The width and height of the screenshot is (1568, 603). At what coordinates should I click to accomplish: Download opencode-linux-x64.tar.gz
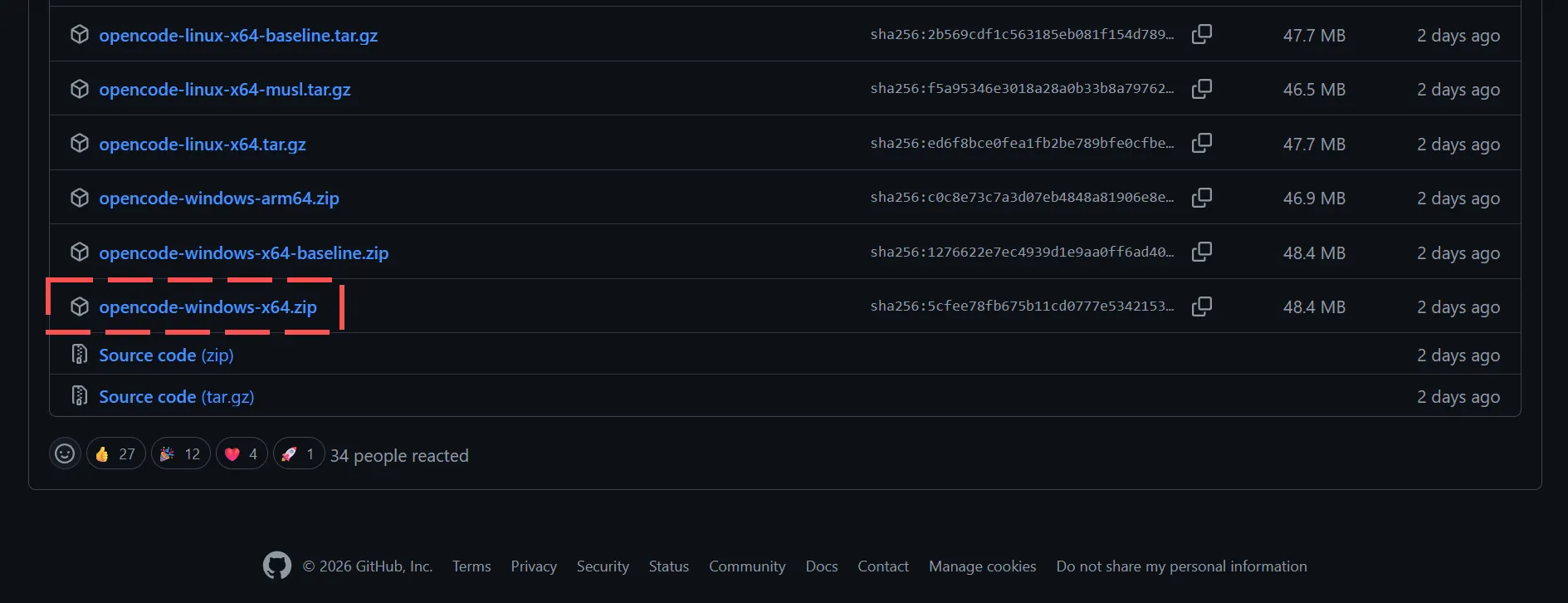203,145
